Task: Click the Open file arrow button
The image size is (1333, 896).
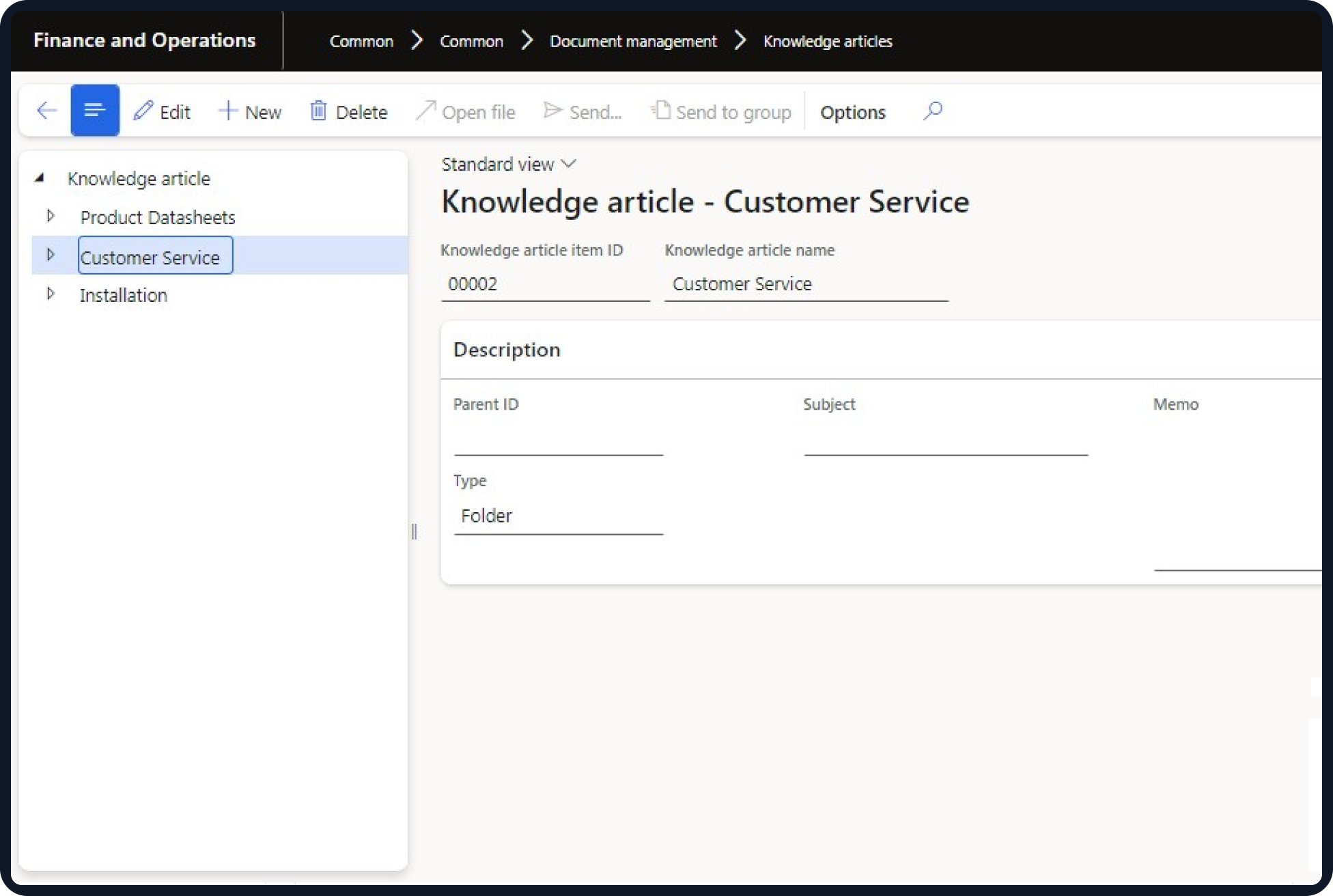Action: click(466, 111)
